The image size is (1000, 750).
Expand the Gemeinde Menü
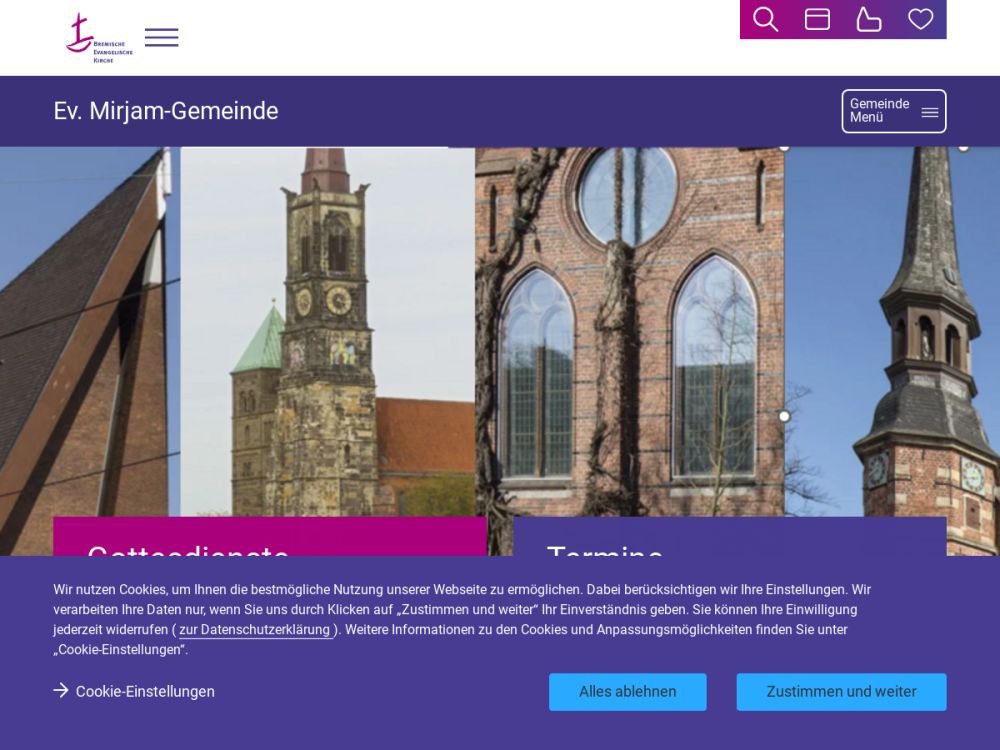[x=893, y=111]
